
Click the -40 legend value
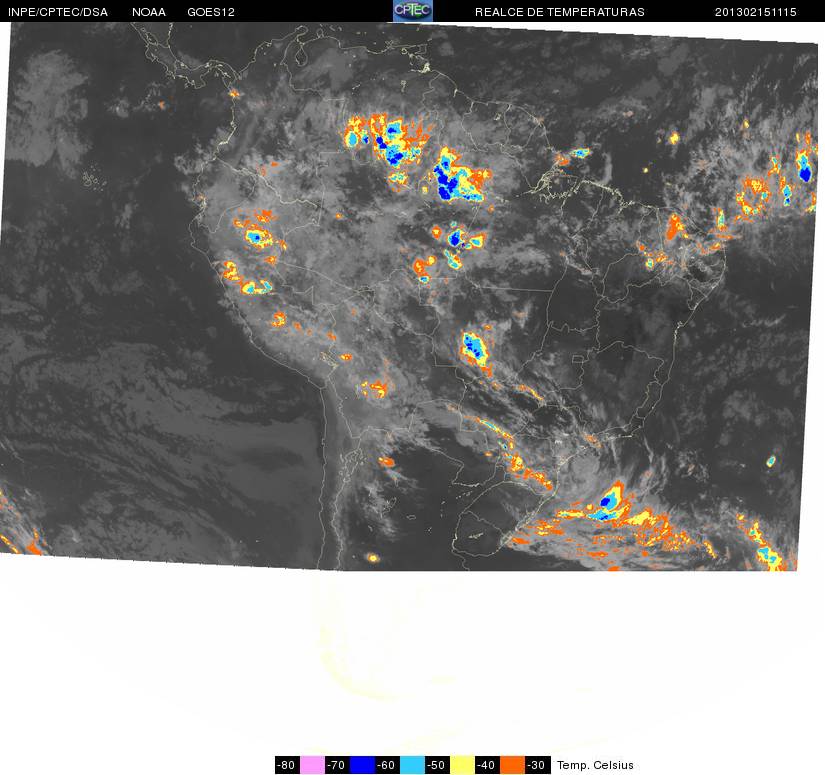click(x=487, y=765)
